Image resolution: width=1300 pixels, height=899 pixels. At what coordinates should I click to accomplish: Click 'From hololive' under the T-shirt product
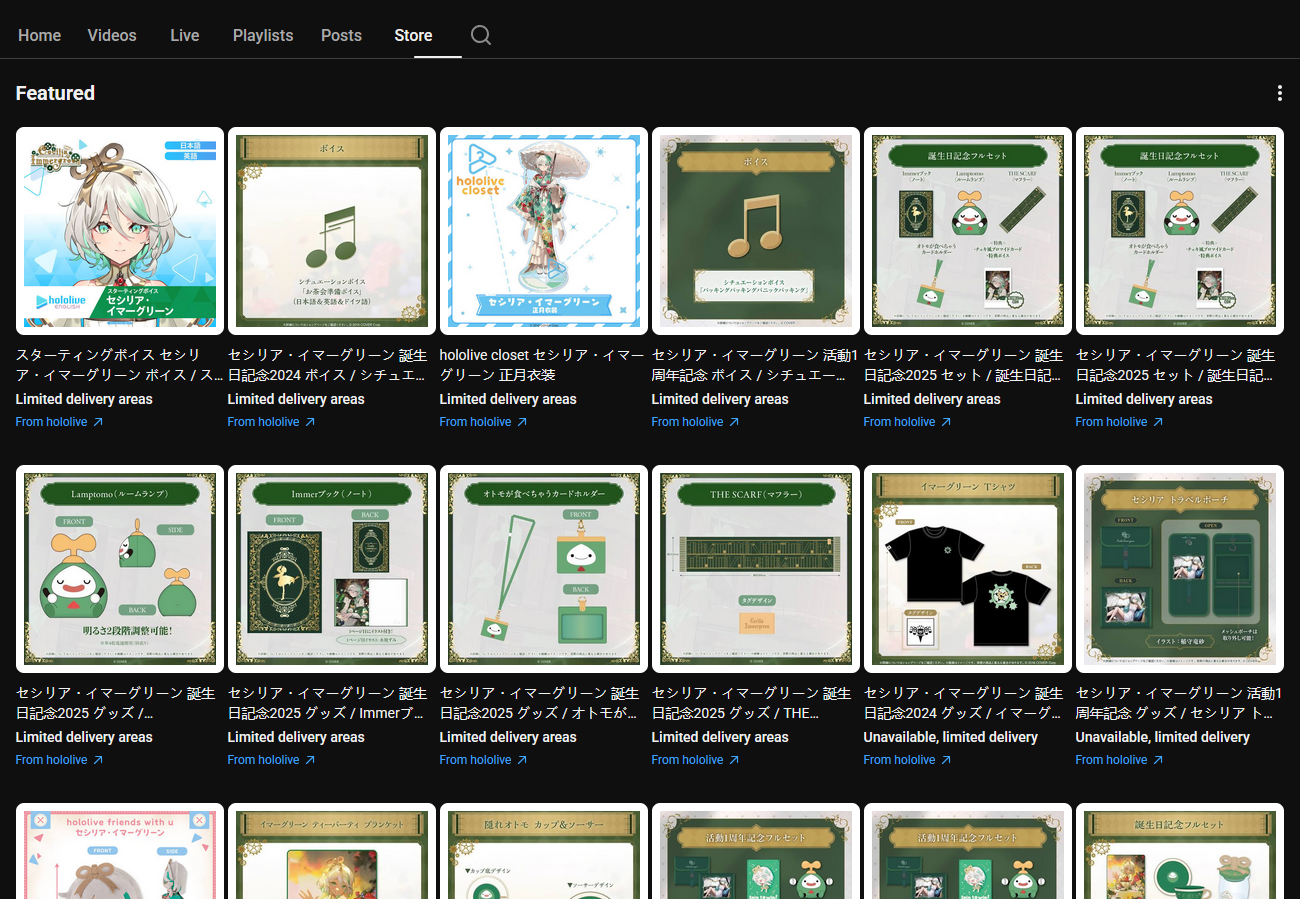tap(899, 760)
